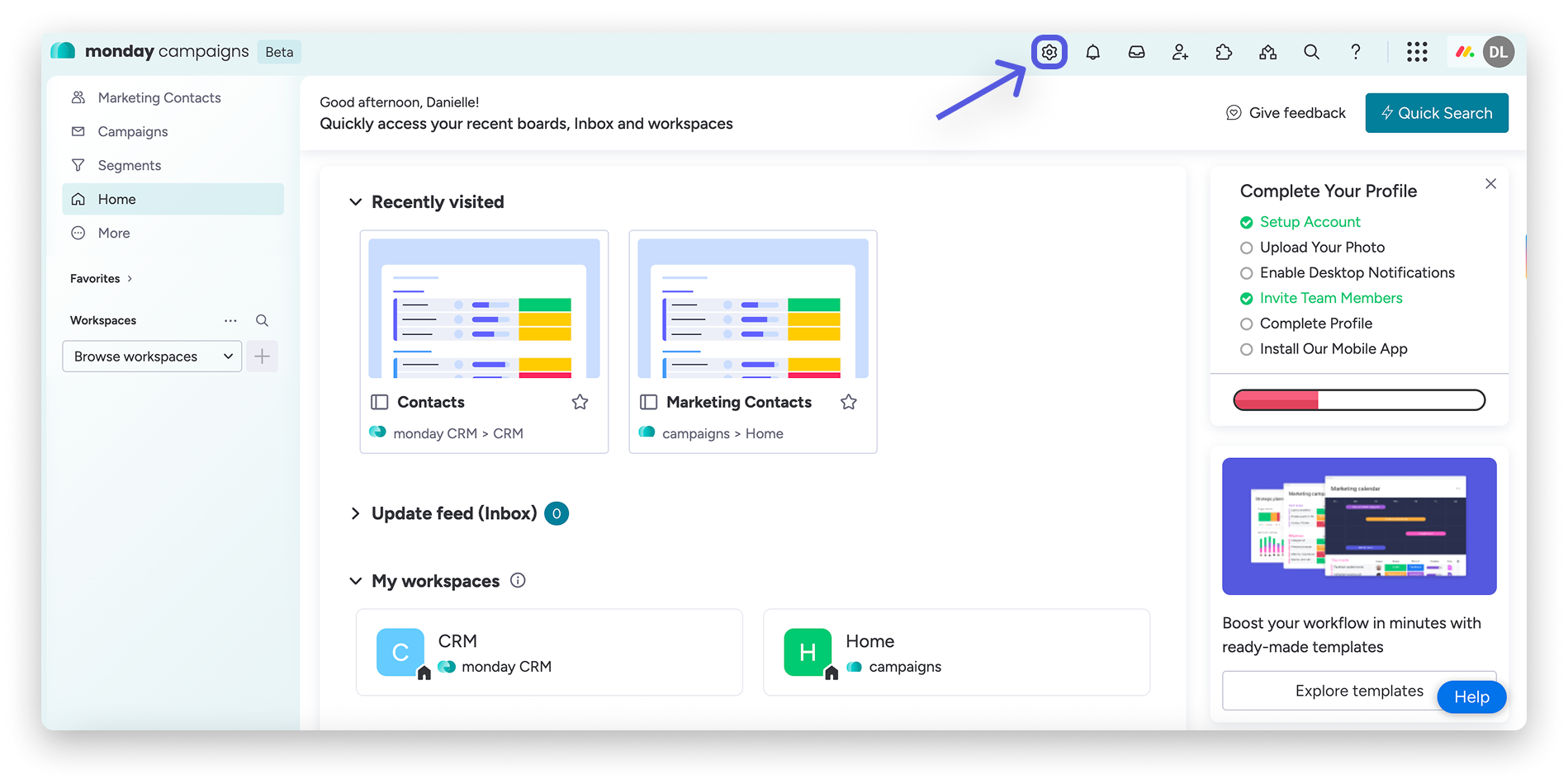Select Install Our Mobile App step
This screenshot has height=784, width=1568.
click(1324, 350)
